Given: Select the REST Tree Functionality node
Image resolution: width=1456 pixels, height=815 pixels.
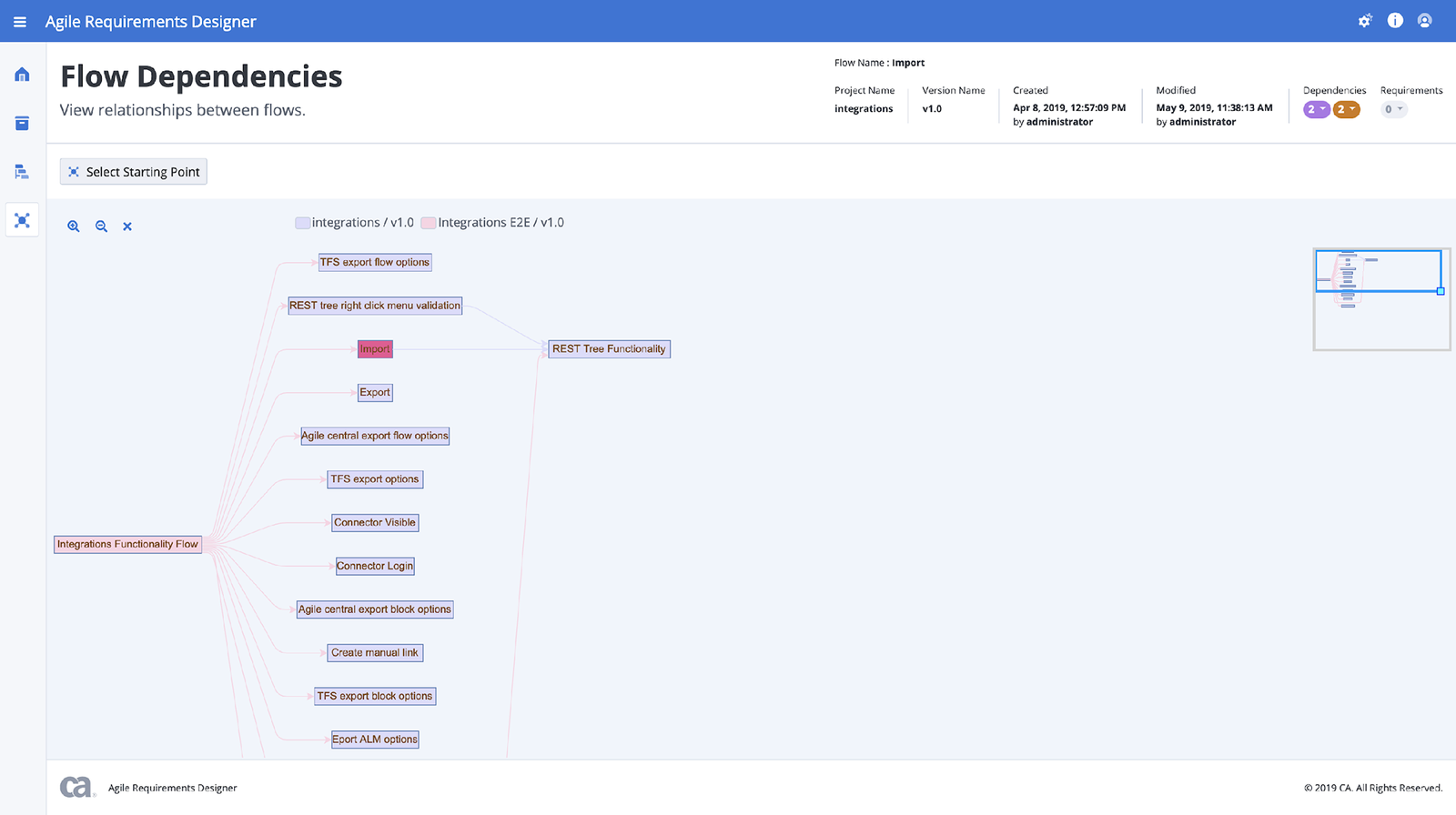Looking at the screenshot, I should click(x=609, y=349).
